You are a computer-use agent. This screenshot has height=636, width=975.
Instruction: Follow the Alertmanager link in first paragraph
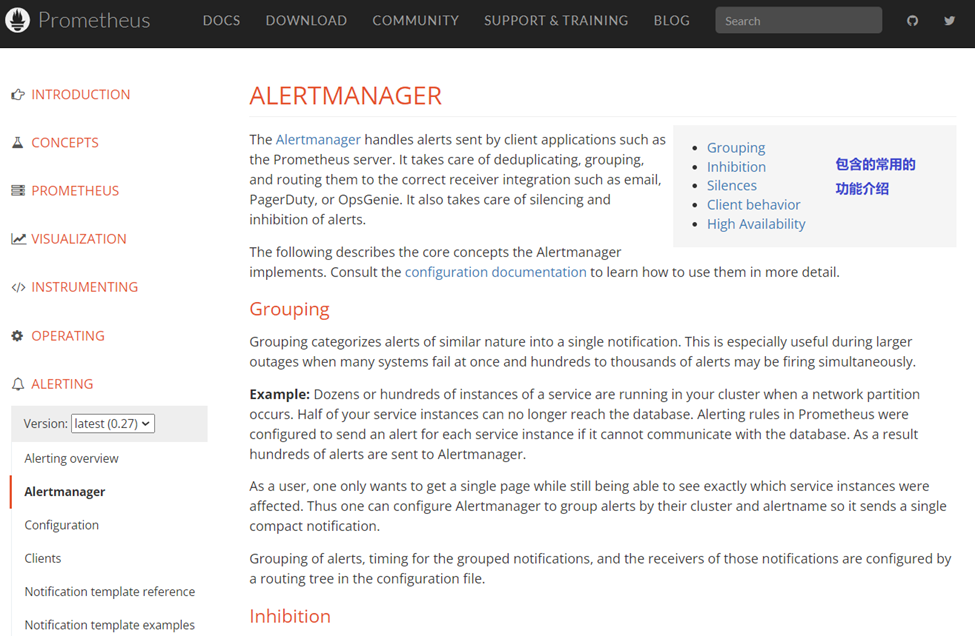click(318, 139)
